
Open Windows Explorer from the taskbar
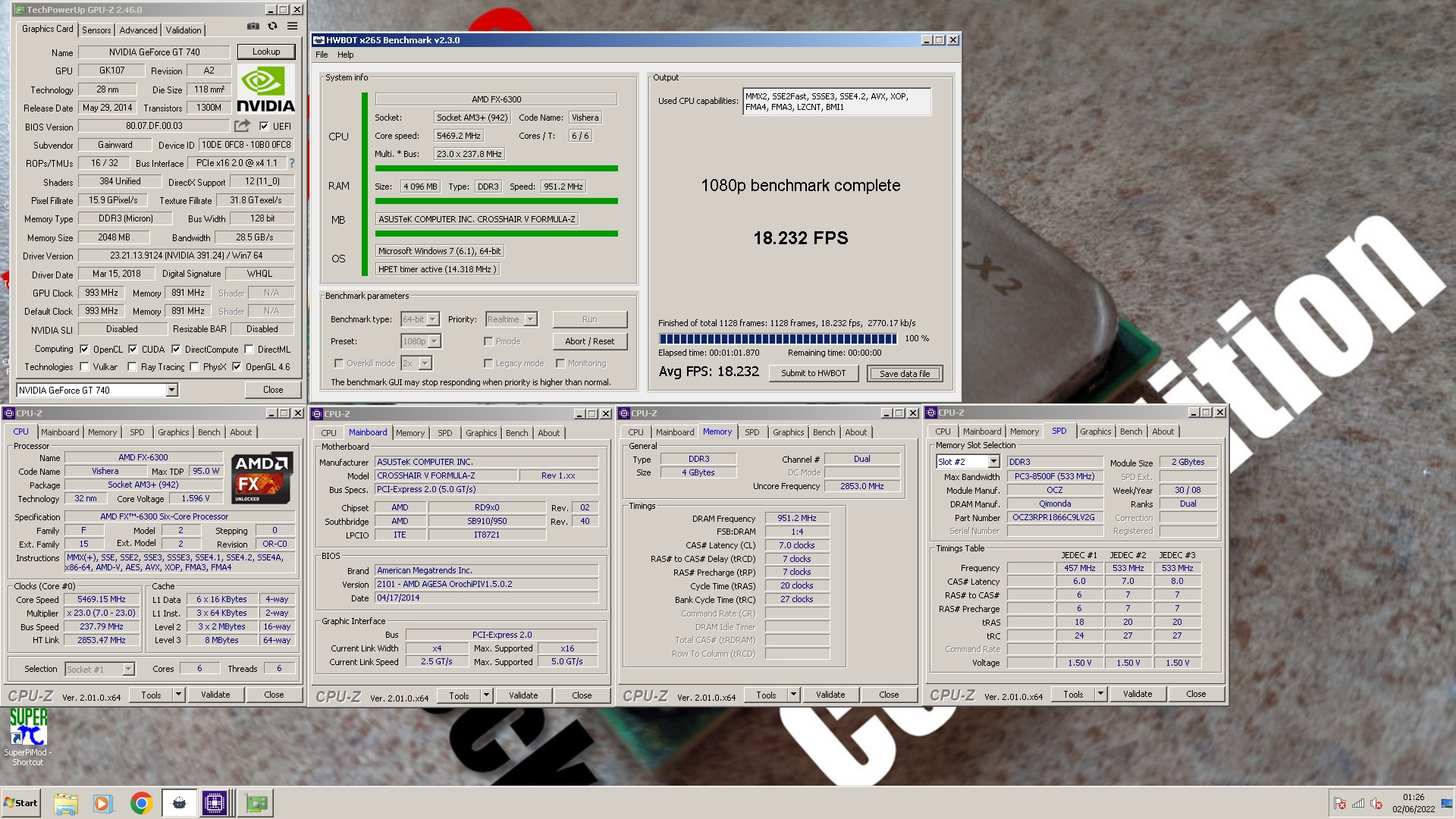click(x=66, y=803)
